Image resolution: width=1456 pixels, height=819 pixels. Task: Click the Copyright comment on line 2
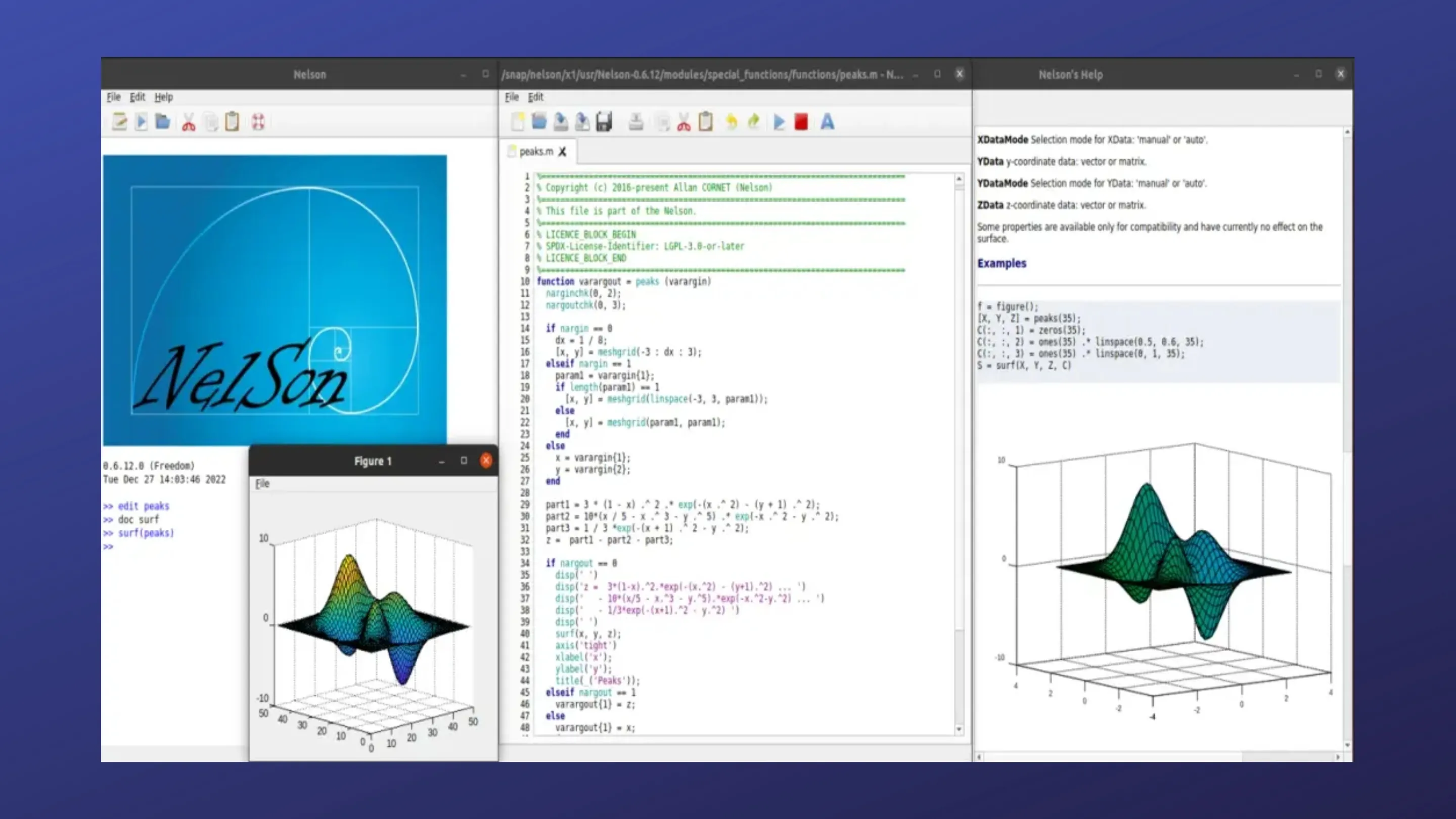pos(654,188)
